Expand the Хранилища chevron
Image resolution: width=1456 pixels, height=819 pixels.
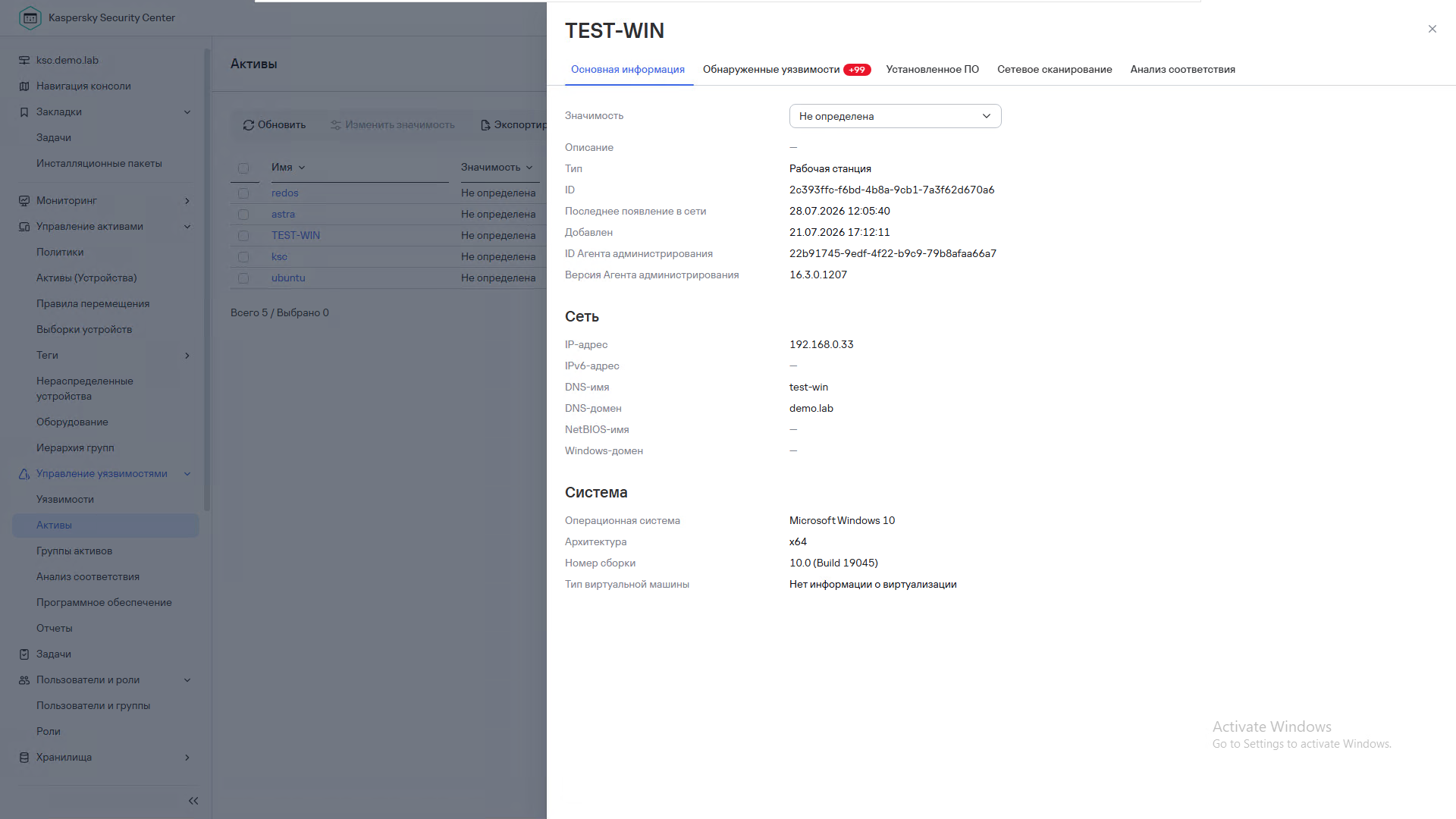[x=187, y=758]
